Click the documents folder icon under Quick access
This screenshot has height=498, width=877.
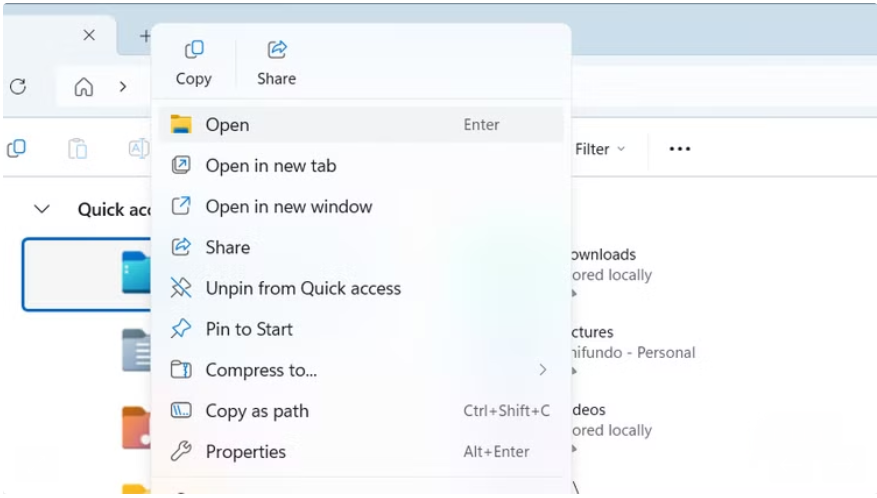pyautogui.click(x=136, y=350)
